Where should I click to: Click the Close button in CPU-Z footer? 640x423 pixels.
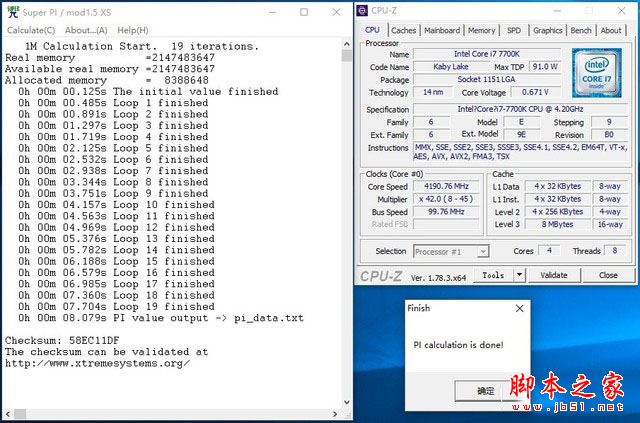click(608, 275)
